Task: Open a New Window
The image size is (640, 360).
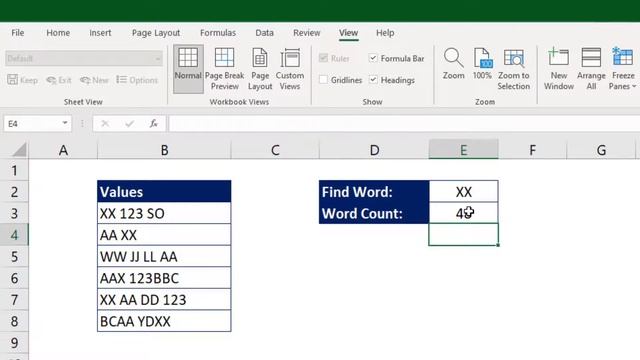Action: pyautogui.click(x=559, y=69)
